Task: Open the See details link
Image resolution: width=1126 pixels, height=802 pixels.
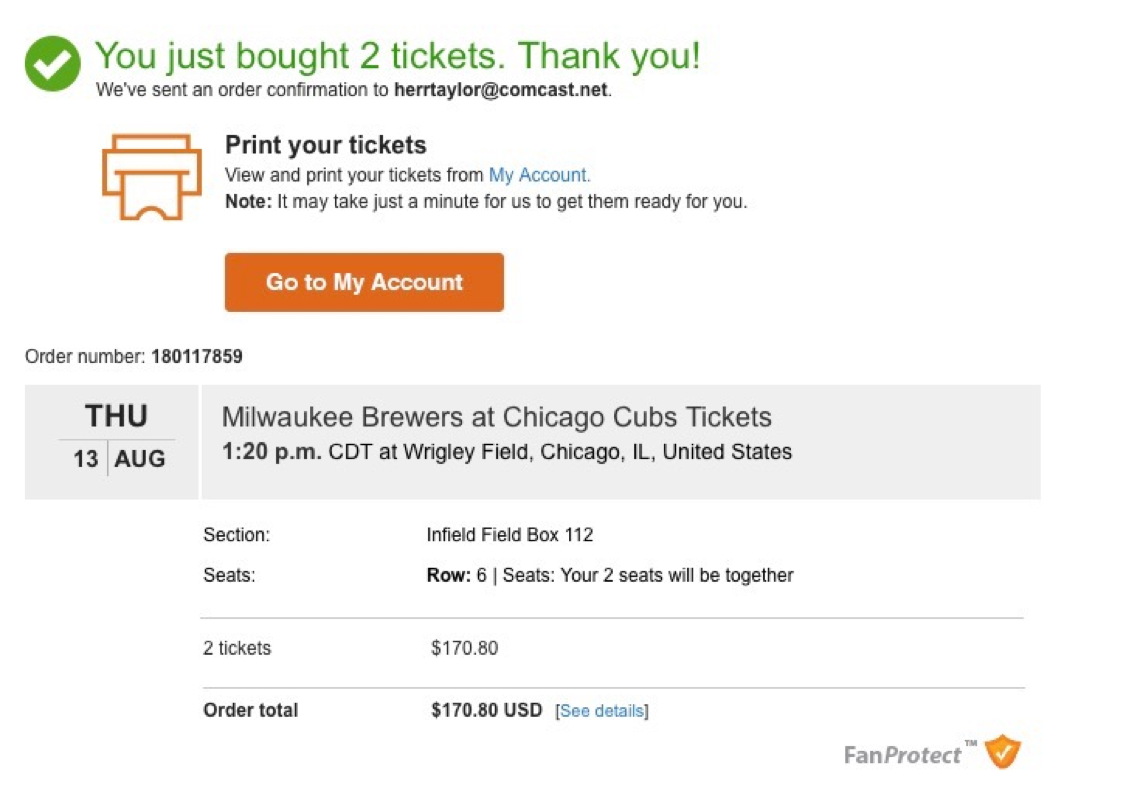Action: [x=602, y=711]
